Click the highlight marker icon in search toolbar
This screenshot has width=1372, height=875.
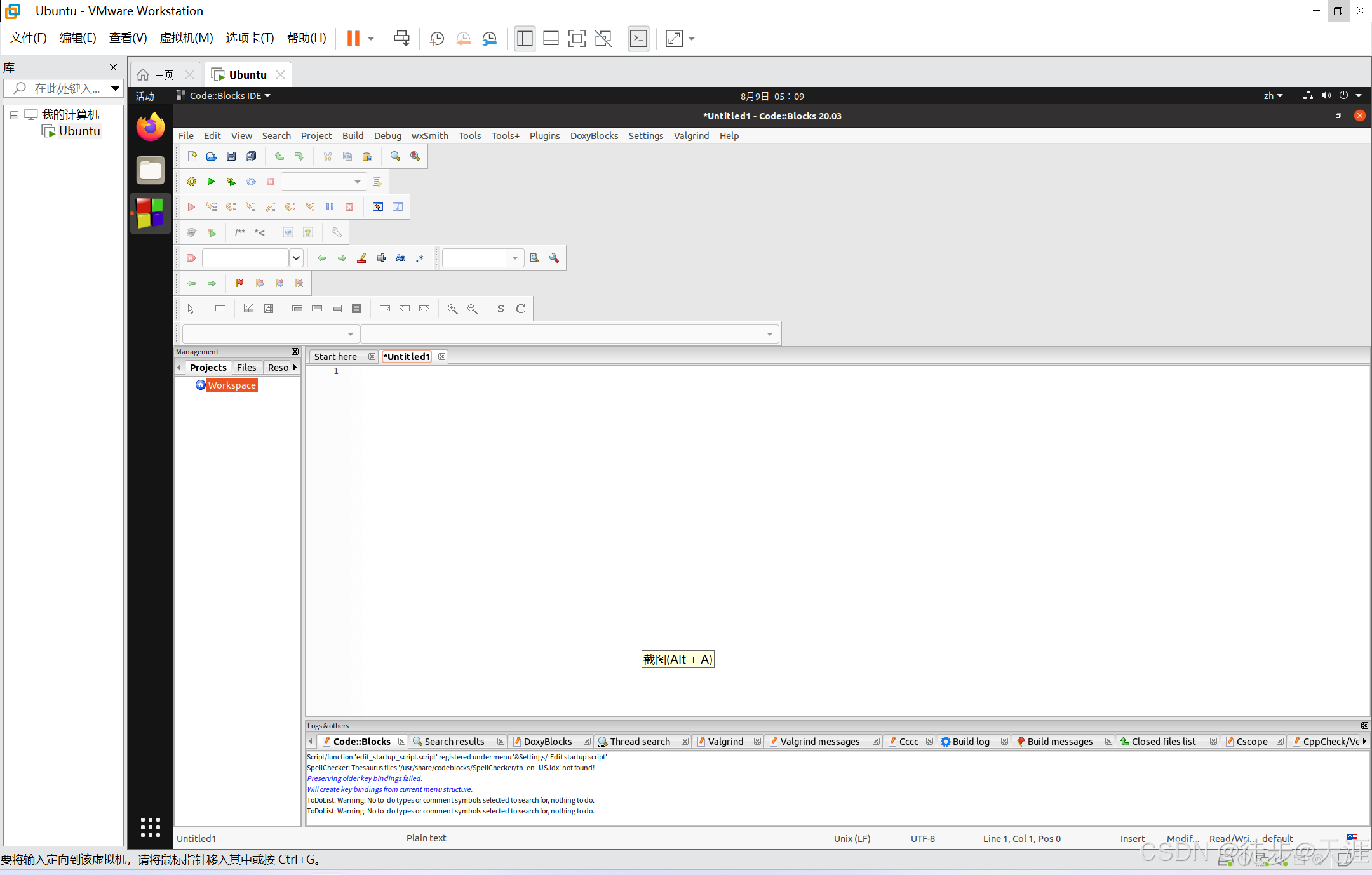click(x=361, y=258)
